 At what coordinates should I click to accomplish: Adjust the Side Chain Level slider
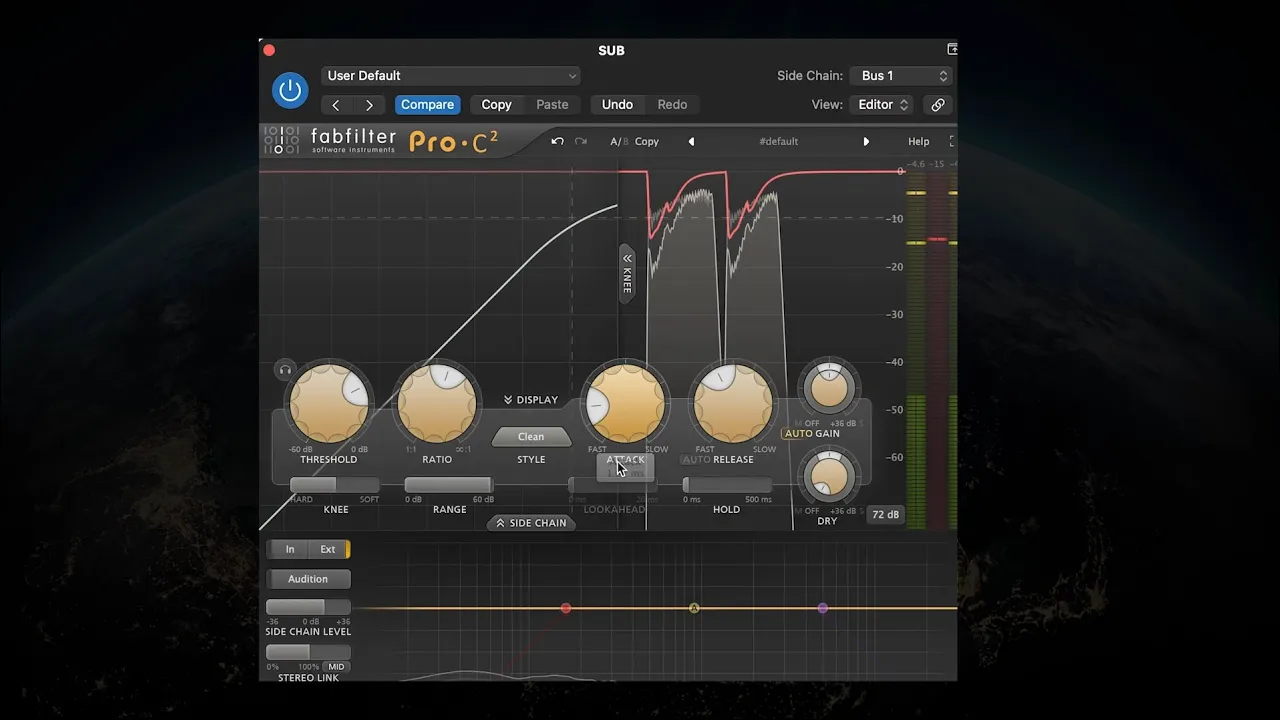[x=308, y=607]
